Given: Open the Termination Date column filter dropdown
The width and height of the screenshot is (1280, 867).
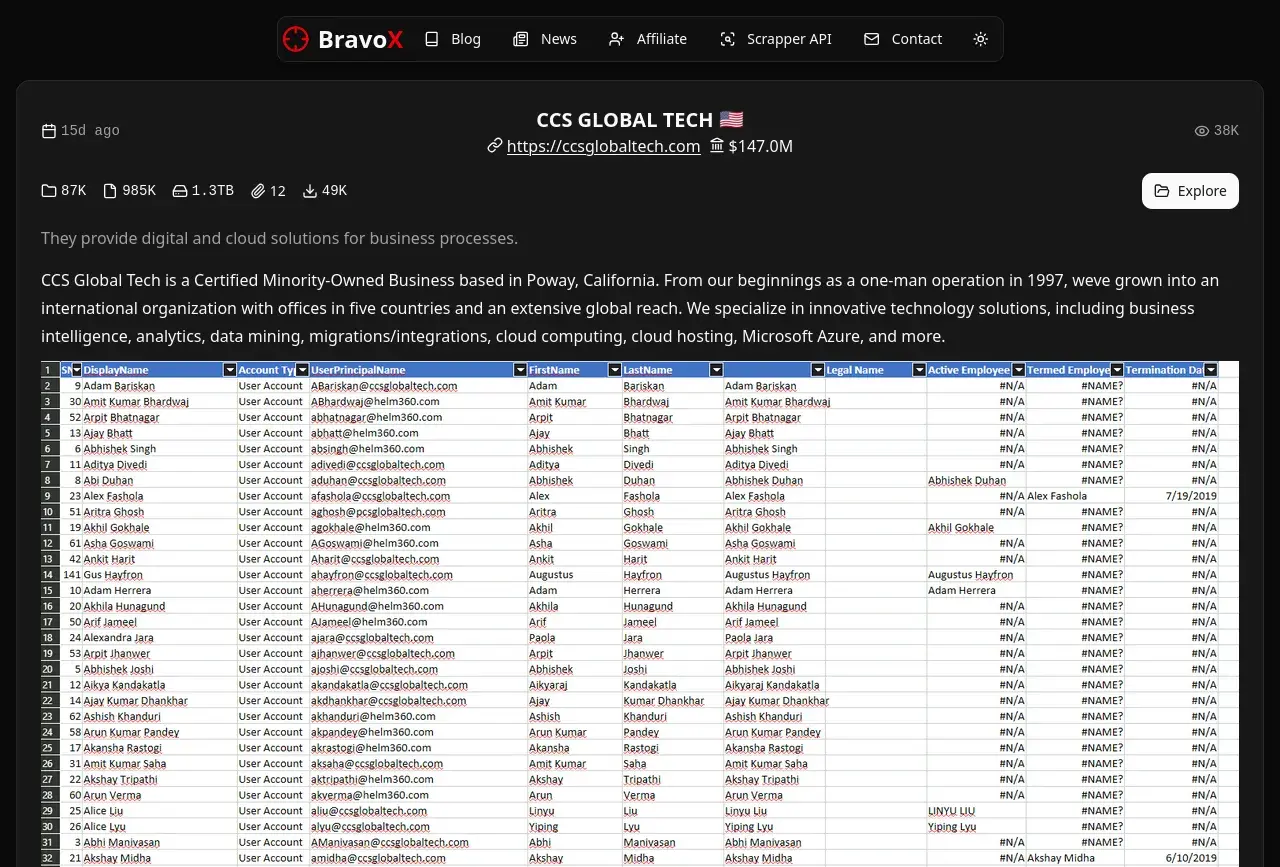Looking at the screenshot, I should 1211,370.
